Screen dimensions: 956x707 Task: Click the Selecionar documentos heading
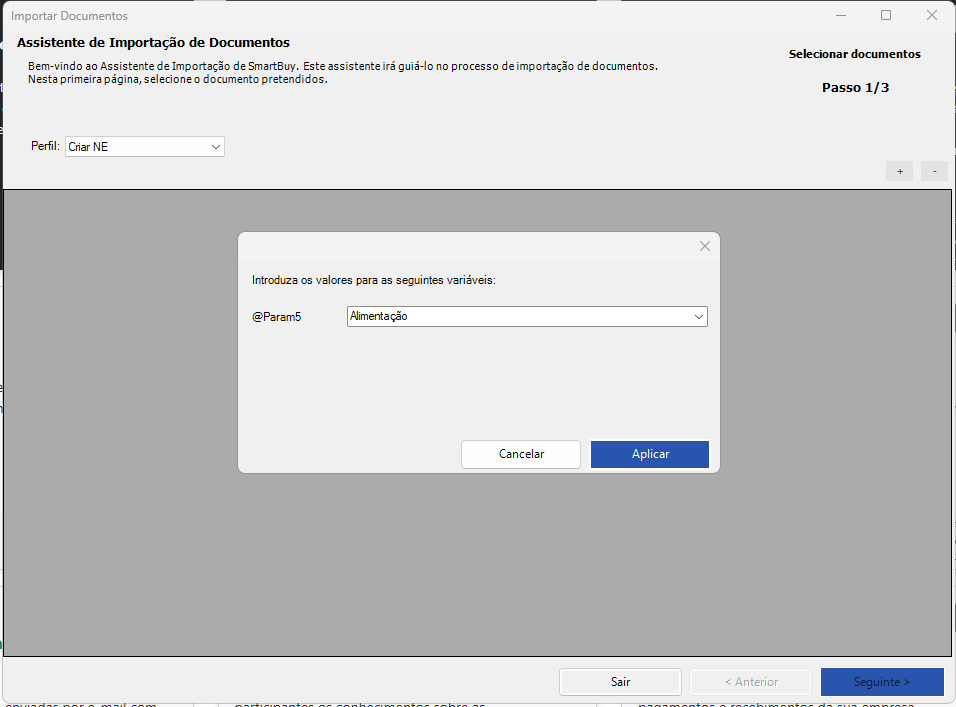coord(854,54)
